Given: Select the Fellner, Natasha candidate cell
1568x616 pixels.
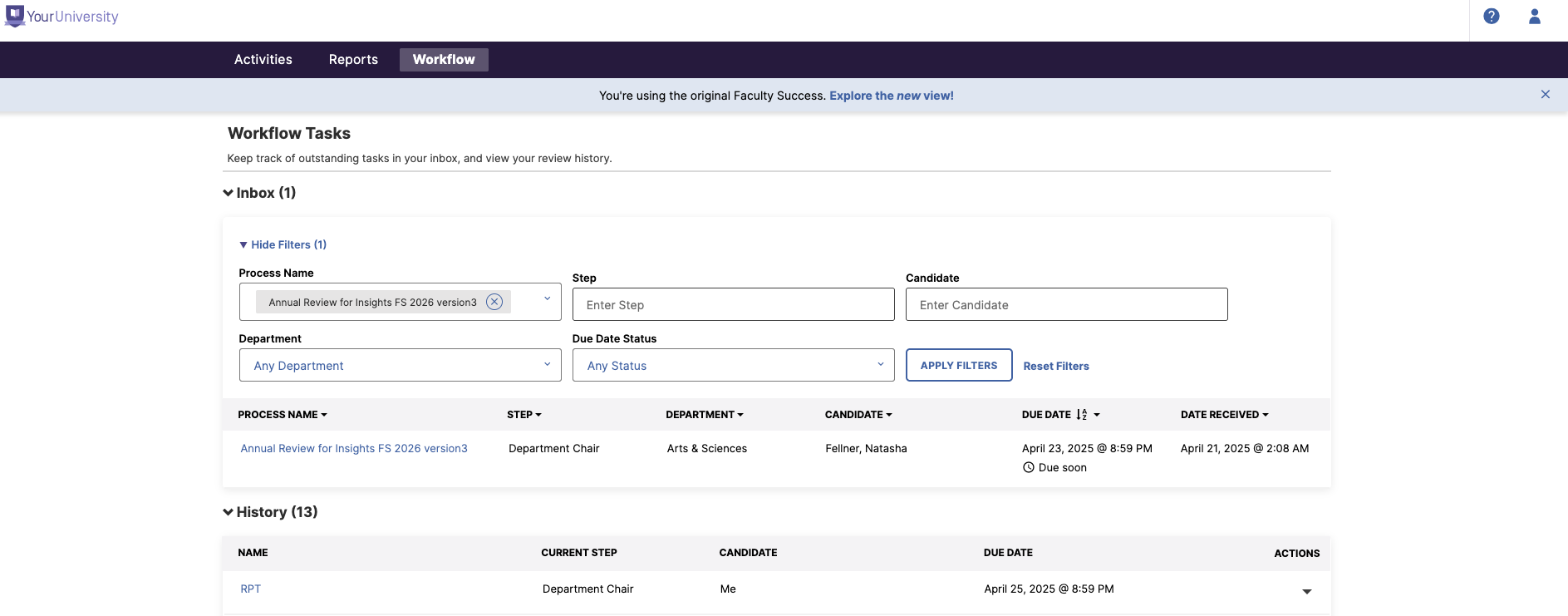Looking at the screenshot, I should [866, 448].
